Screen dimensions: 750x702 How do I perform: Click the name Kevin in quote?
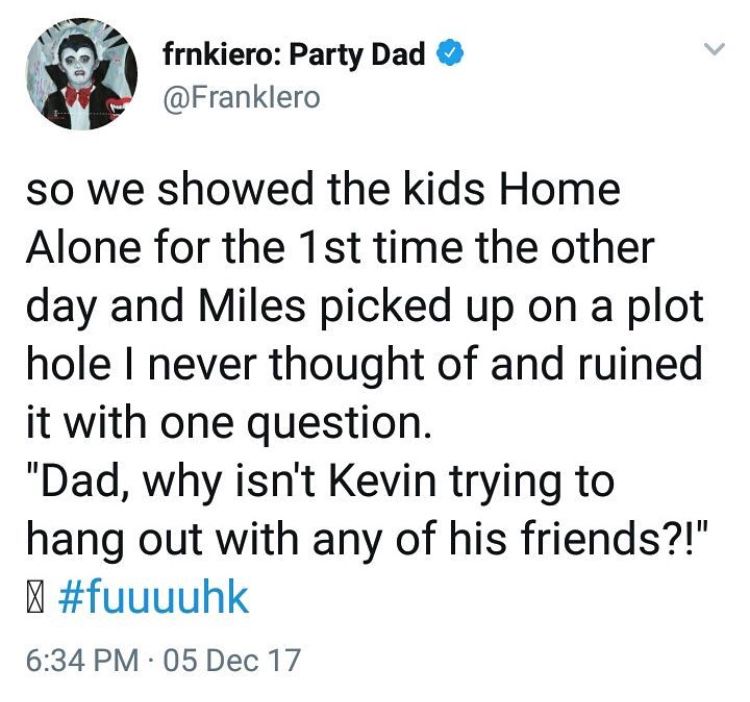click(383, 482)
